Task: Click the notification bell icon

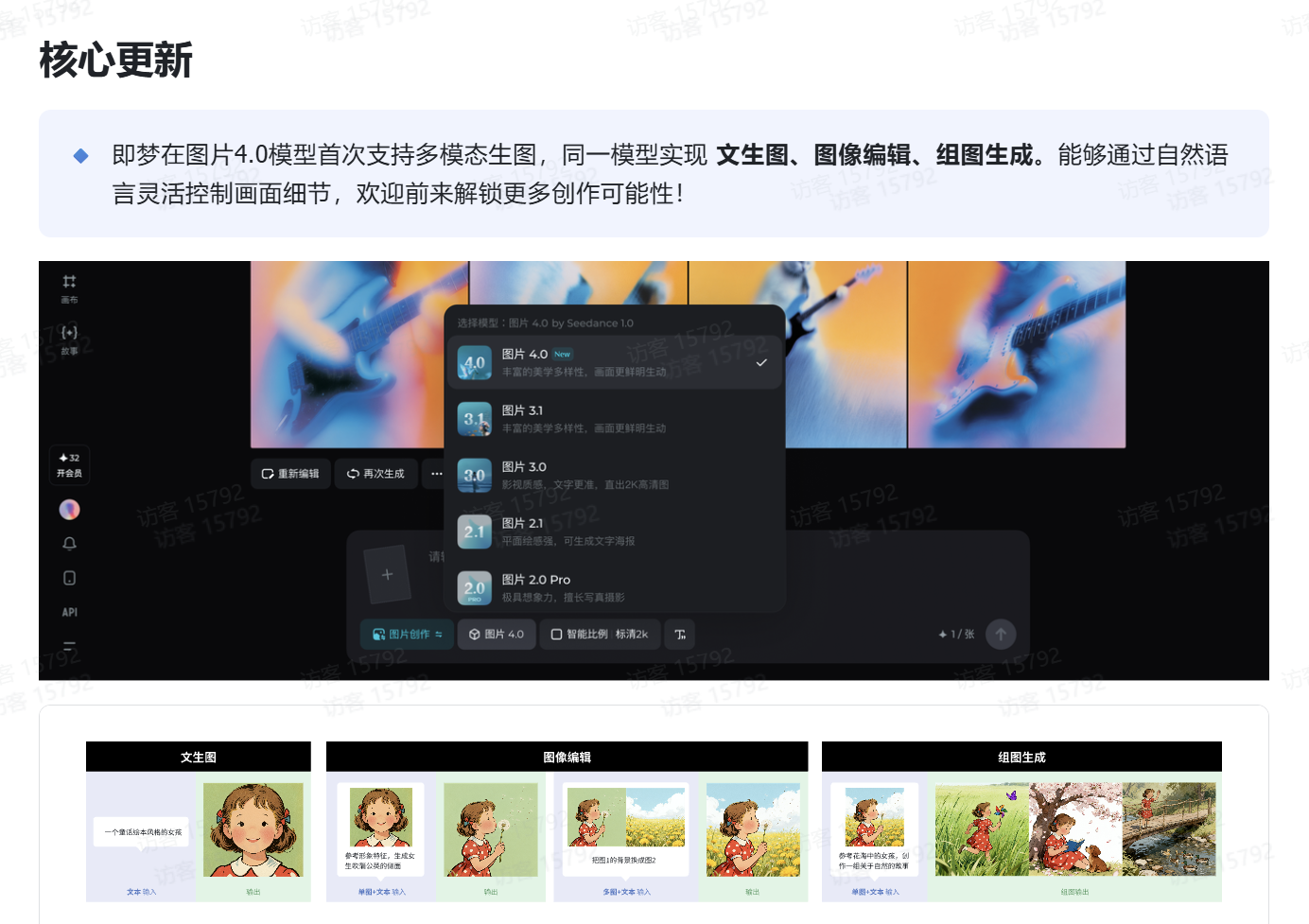Action: pos(68,543)
